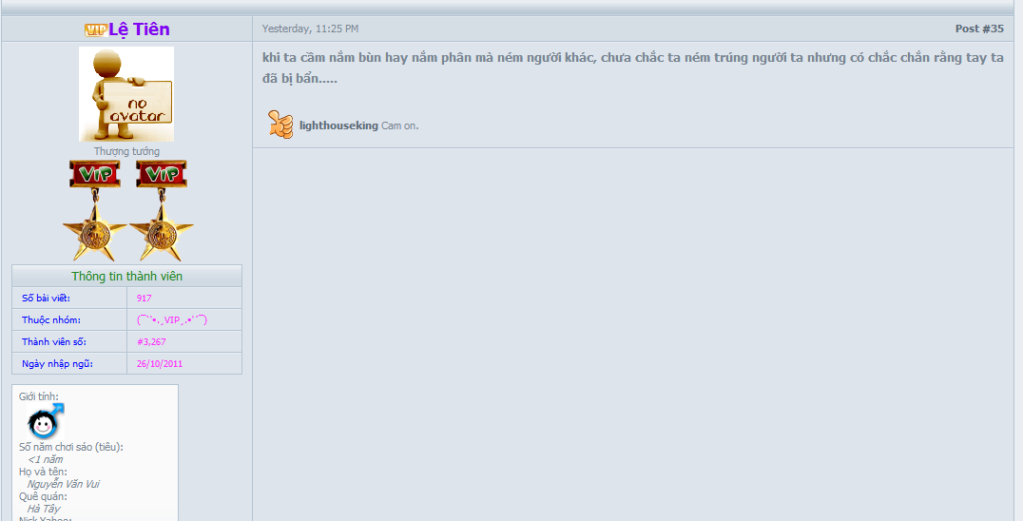This screenshot has width=1023, height=521.
Task: Click the left gold star medal
Action: point(95,228)
